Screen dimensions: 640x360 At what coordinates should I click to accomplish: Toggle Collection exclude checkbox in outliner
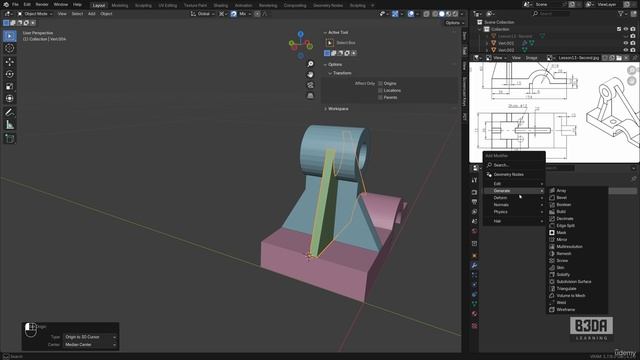pyautogui.click(x=619, y=29)
